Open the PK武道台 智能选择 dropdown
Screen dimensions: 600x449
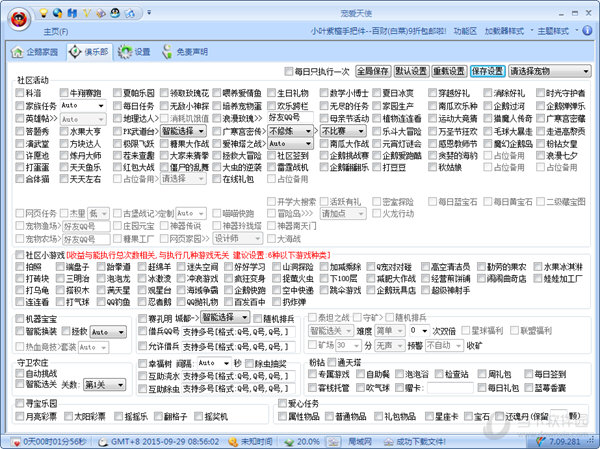[184, 131]
